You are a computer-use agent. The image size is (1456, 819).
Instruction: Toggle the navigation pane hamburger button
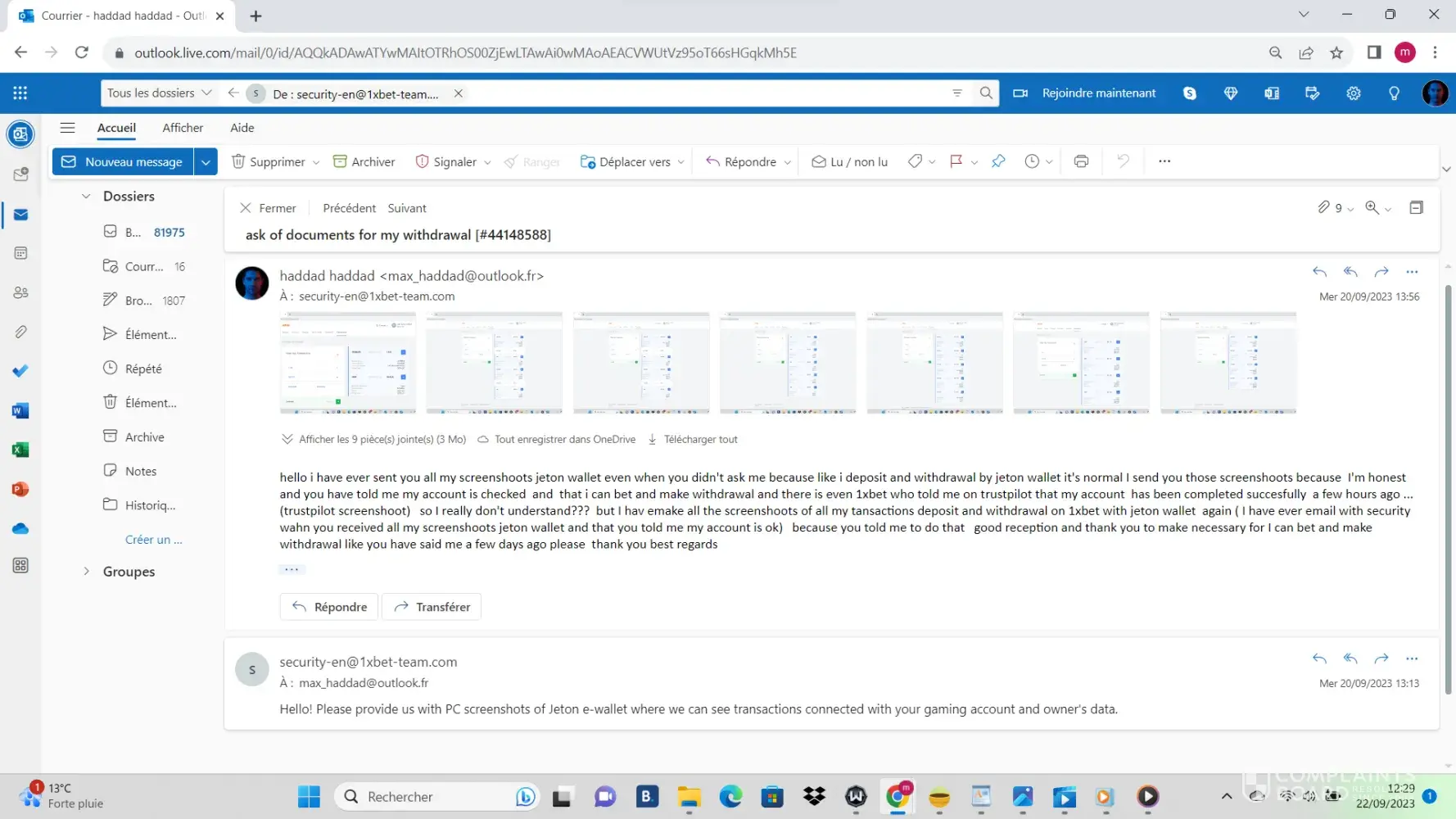[x=67, y=128]
